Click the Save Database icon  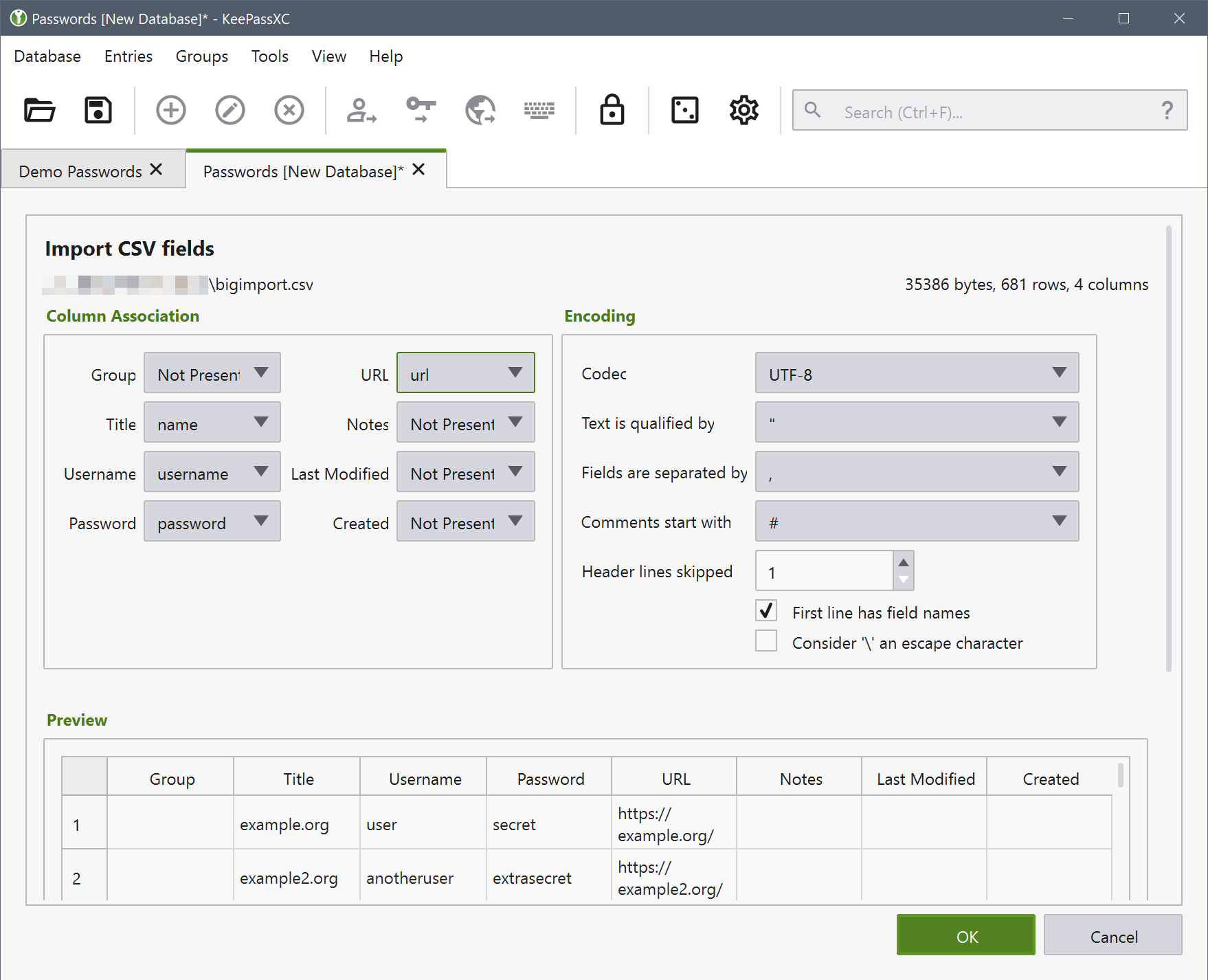[98, 110]
